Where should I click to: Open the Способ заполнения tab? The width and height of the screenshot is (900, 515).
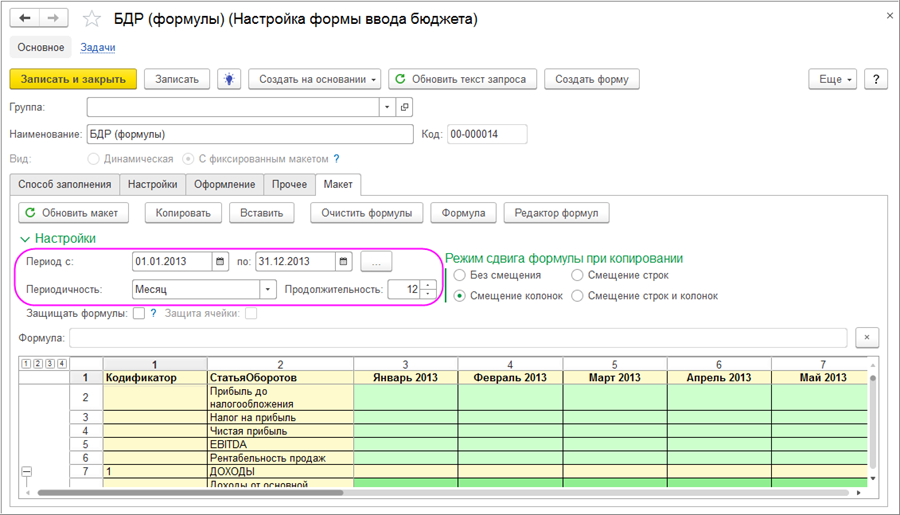65,184
